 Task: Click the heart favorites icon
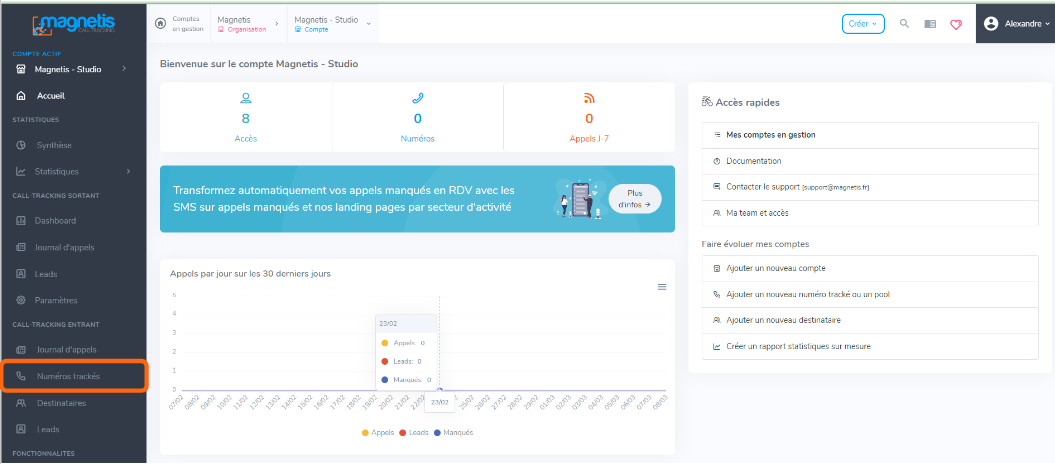click(955, 24)
